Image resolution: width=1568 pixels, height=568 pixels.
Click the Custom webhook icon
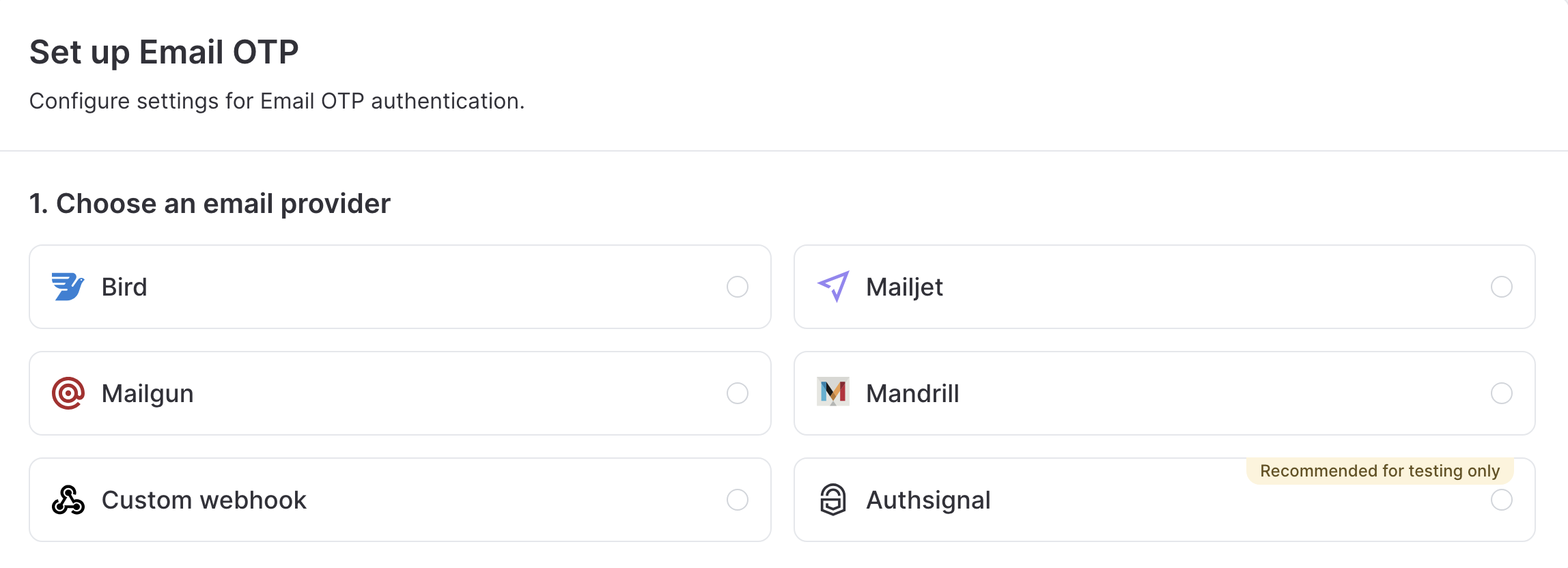pos(68,500)
